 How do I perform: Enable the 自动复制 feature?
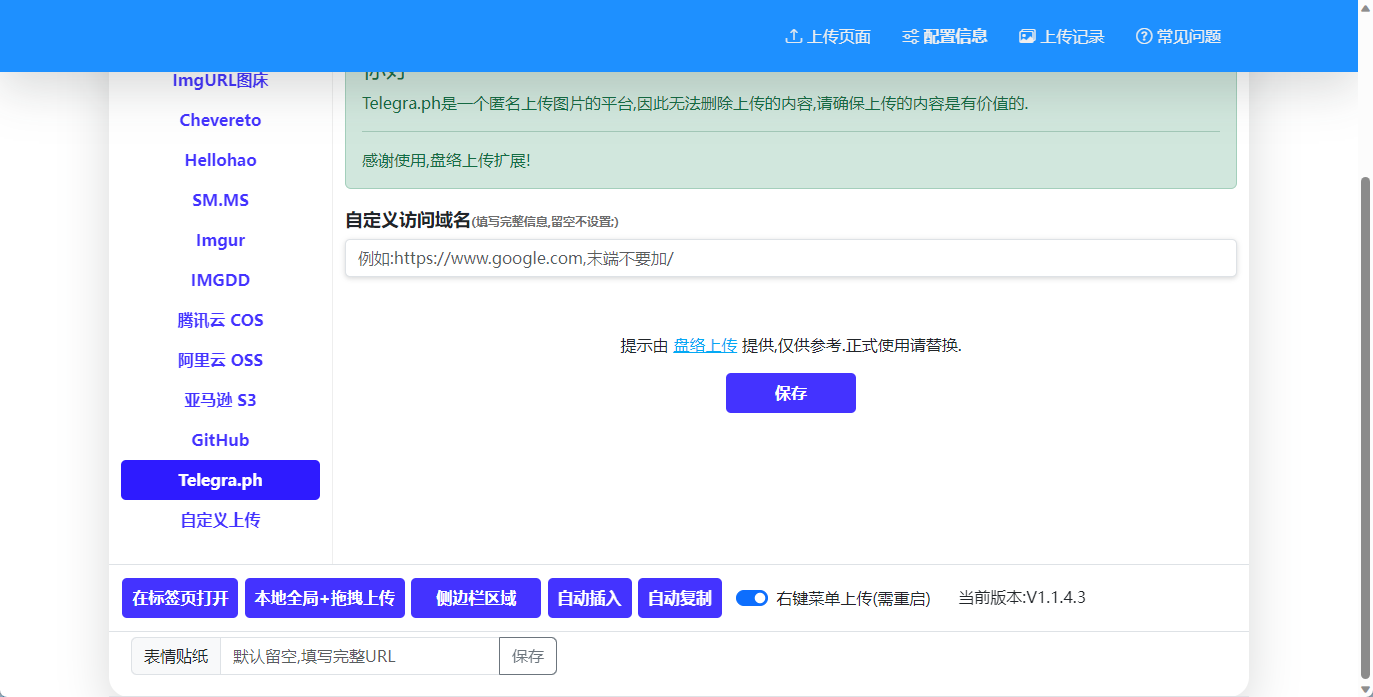(679, 598)
